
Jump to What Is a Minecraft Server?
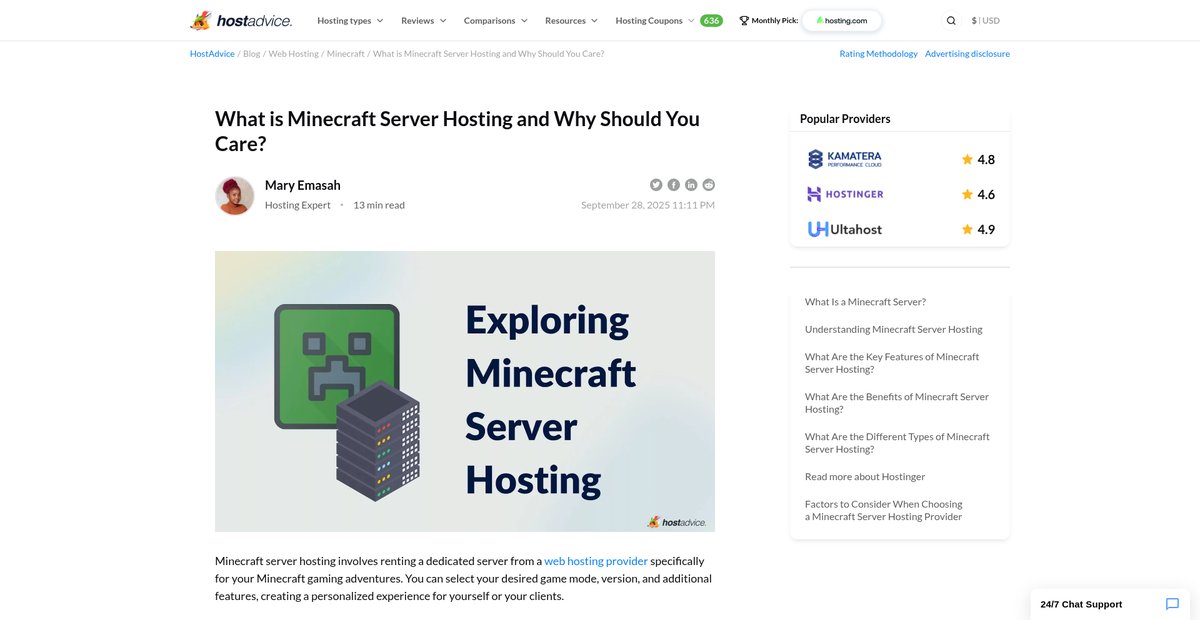pyautogui.click(x=865, y=302)
